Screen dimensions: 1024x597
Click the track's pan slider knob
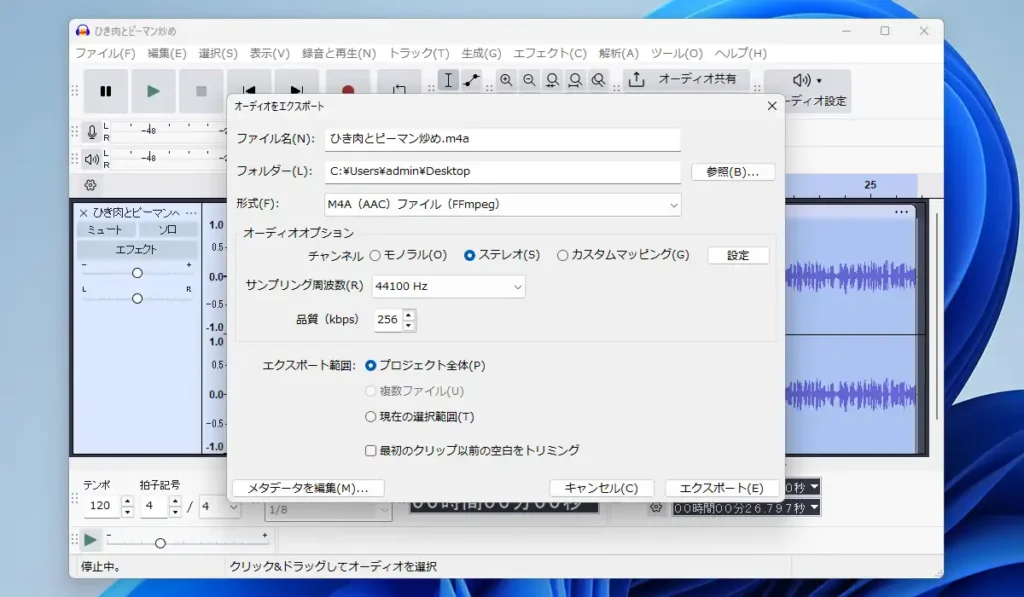(136, 297)
